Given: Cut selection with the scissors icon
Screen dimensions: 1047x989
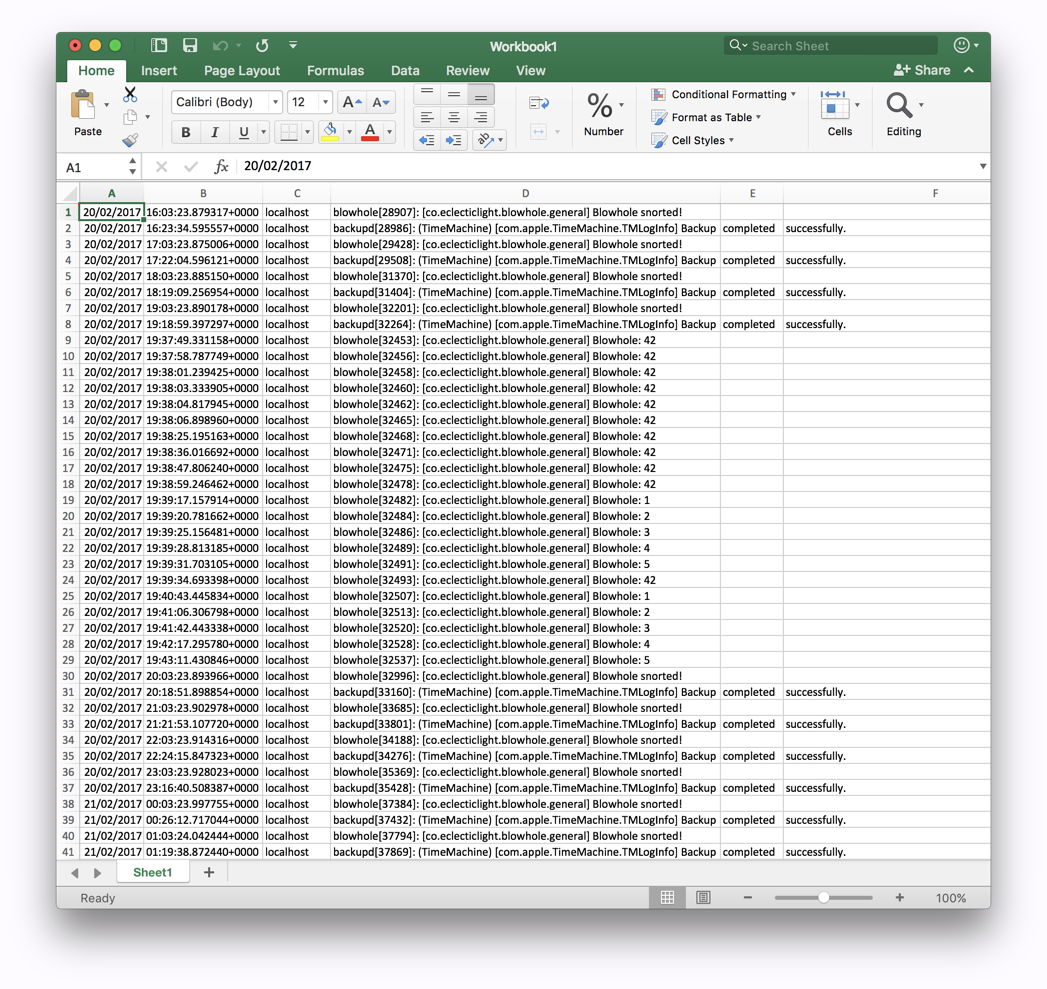Looking at the screenshot, I should coord(130,94).
